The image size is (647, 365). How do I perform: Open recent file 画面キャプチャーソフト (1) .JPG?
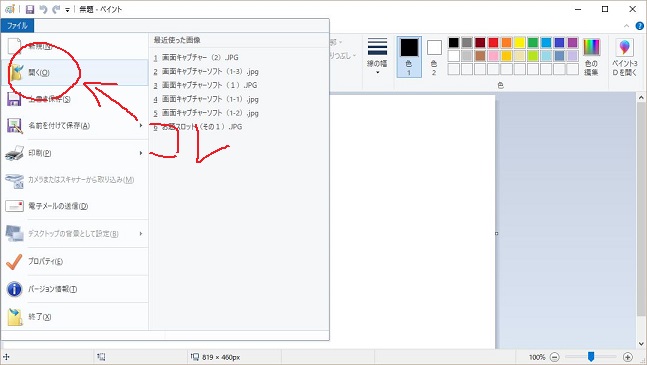(205, 85)
